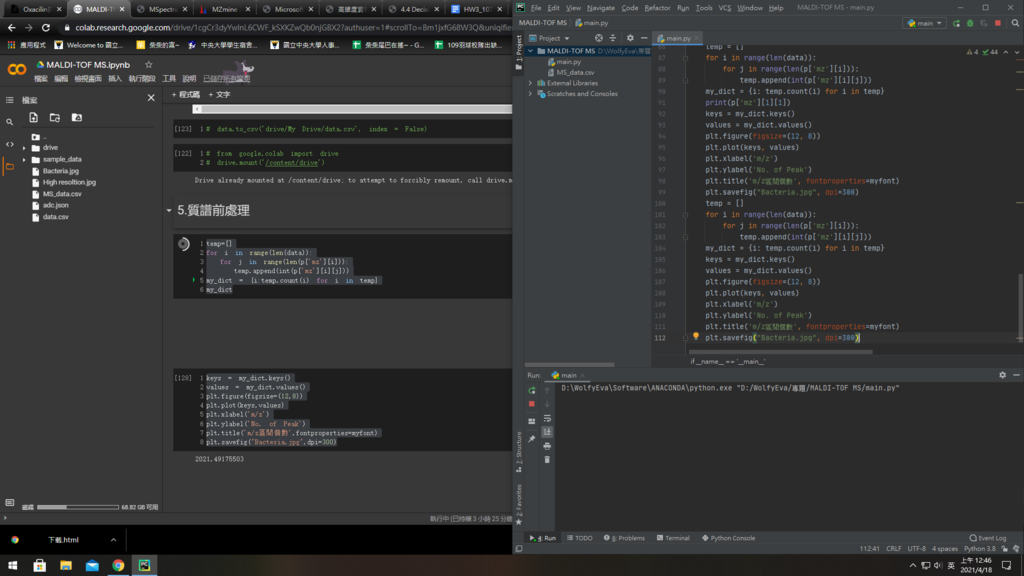This screenshot has height=576, width=1024.
Task: Star the MALDI-TOF MS.ipynb notebook
Action: tap(149, 65)
